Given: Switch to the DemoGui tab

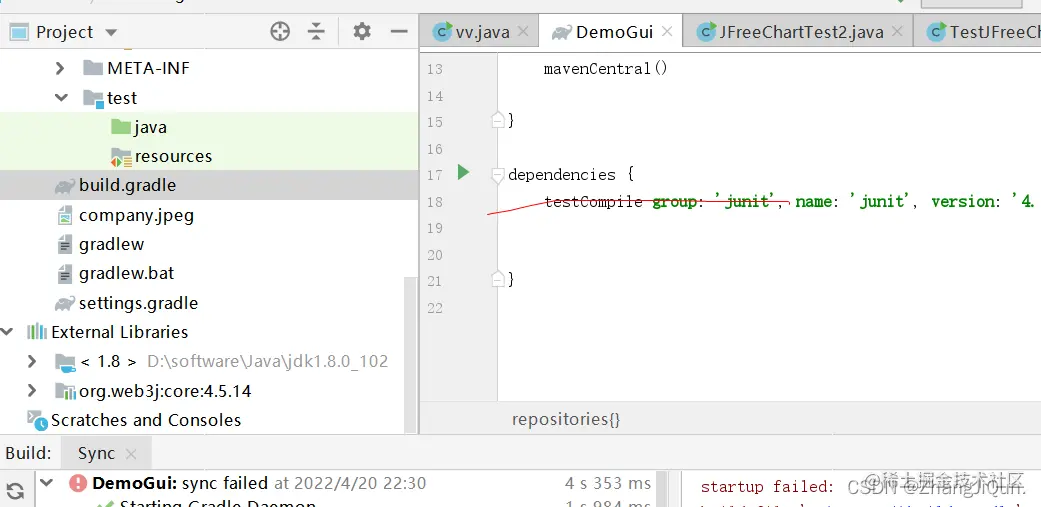Looking at the screenshot, I should tap(615, 32).
